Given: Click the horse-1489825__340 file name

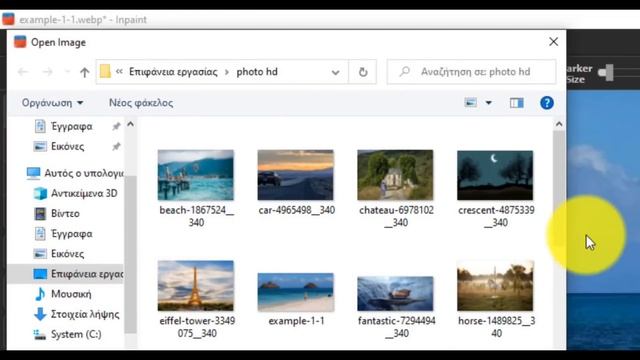Looking at the screenshot, I should (496, 327).
